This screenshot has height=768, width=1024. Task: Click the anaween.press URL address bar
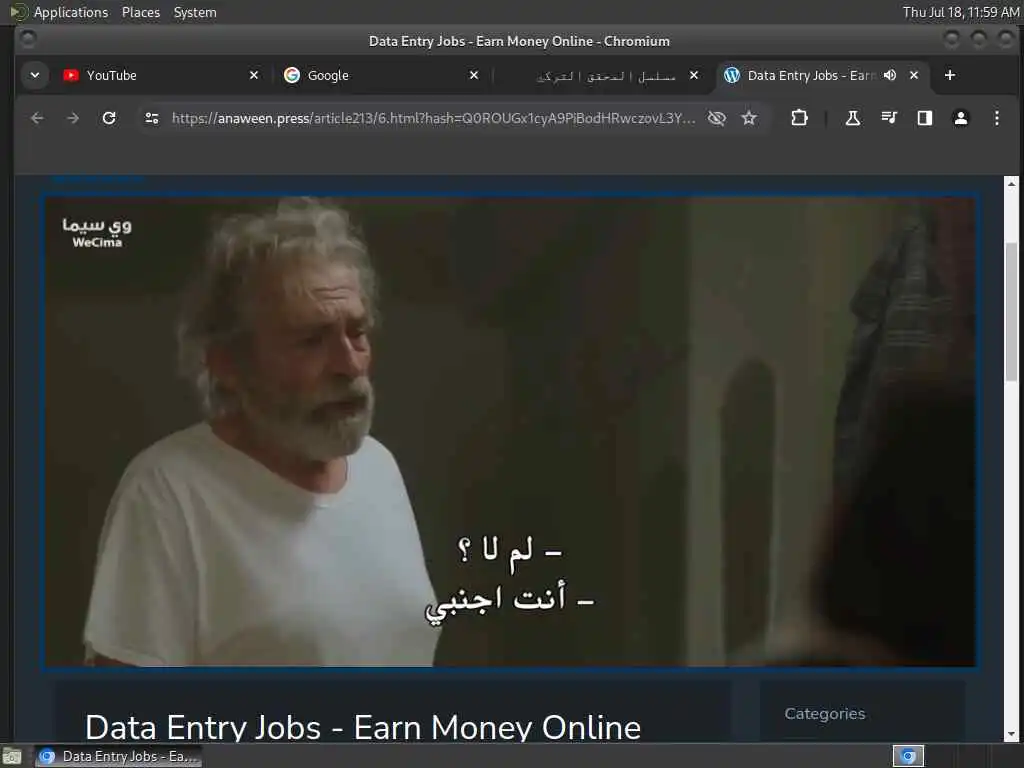pyautogui.click(x=434, y=118)
